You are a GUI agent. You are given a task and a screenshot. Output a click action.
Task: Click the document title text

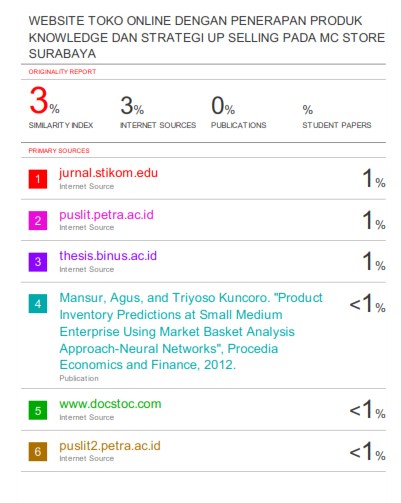tap(207, 37)
